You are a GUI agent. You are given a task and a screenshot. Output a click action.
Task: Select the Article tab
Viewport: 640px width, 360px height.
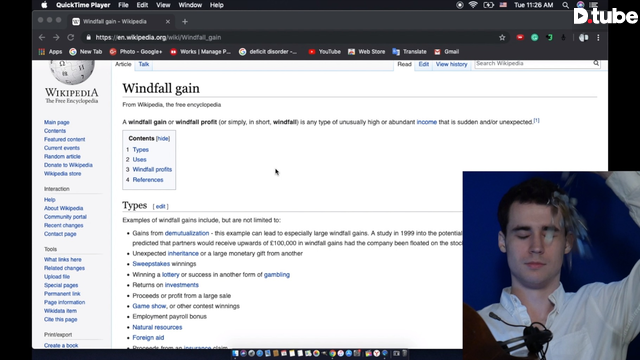123,64
